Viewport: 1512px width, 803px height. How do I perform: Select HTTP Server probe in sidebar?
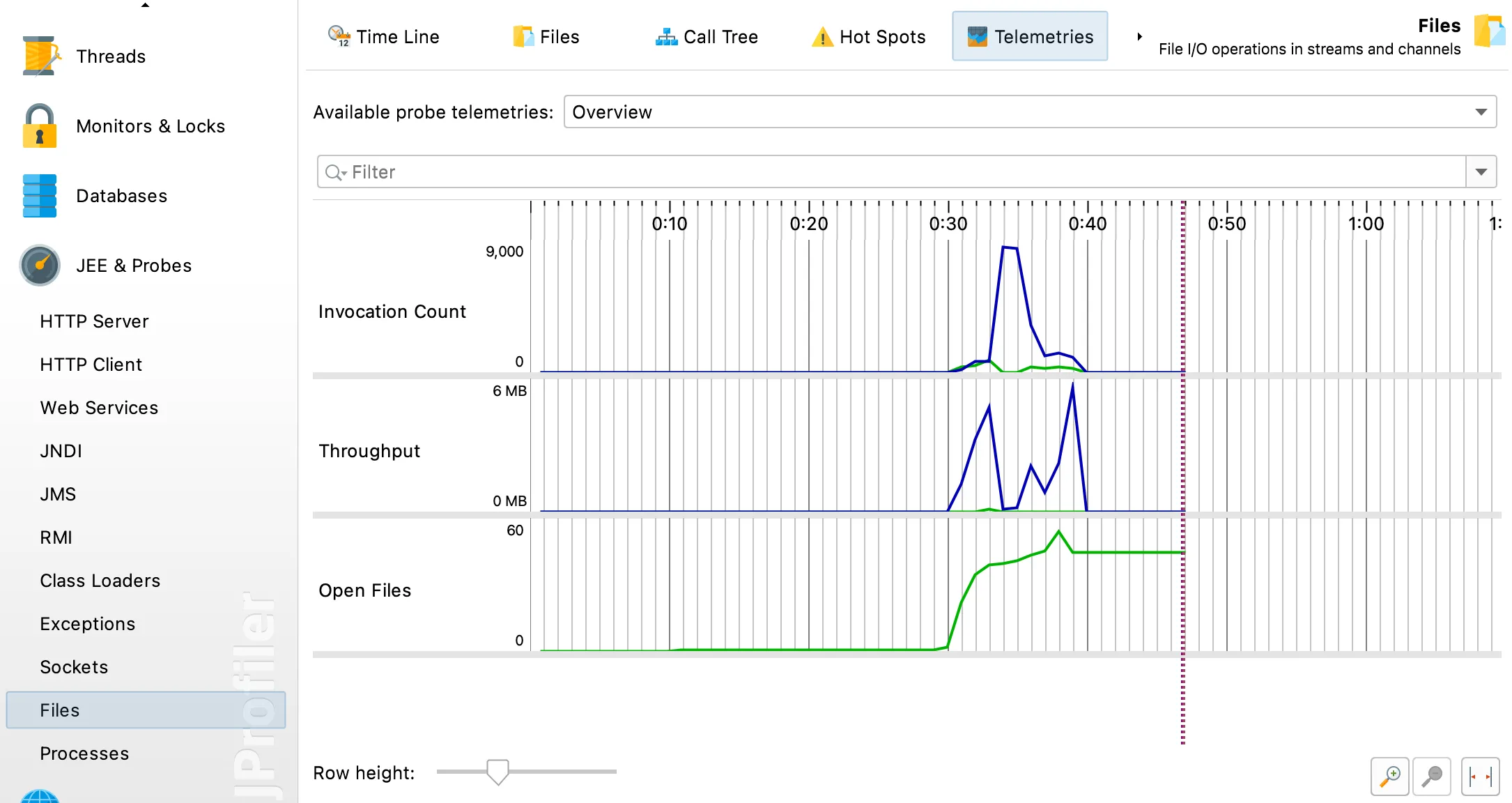point(94,321)
